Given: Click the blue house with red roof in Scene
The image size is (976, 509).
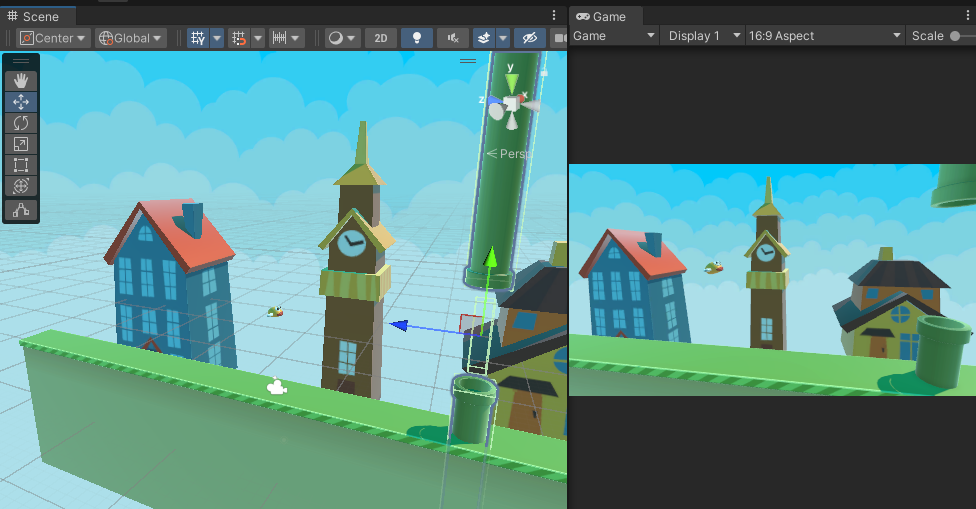Looking at the screenshot, I should pyautogui.click(x=171, y=286).
